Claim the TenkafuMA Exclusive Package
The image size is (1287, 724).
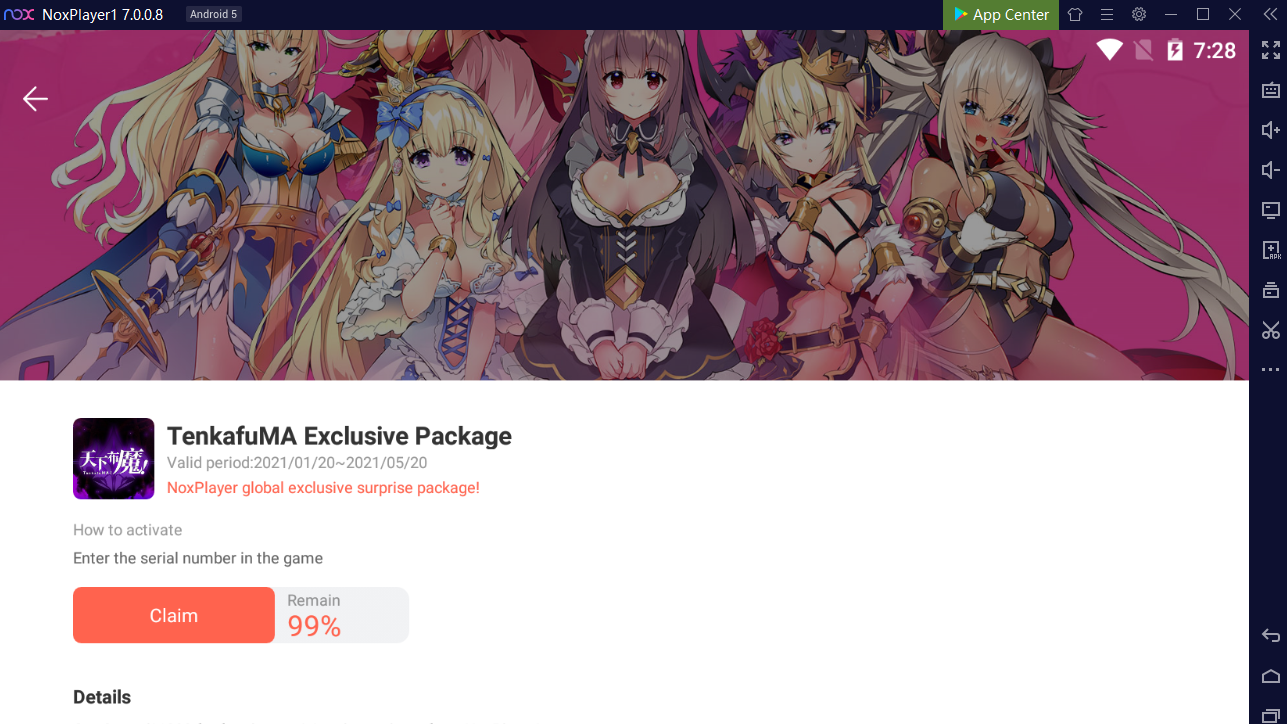pos(174,615)
